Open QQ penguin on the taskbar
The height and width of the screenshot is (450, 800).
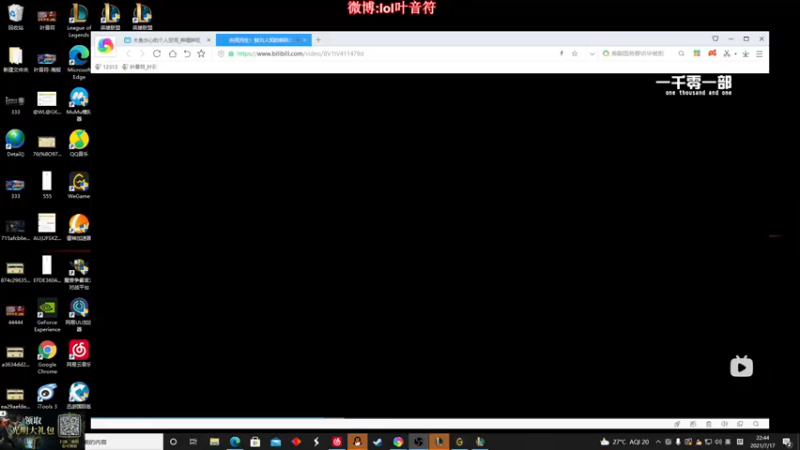(x=357, y=442)
